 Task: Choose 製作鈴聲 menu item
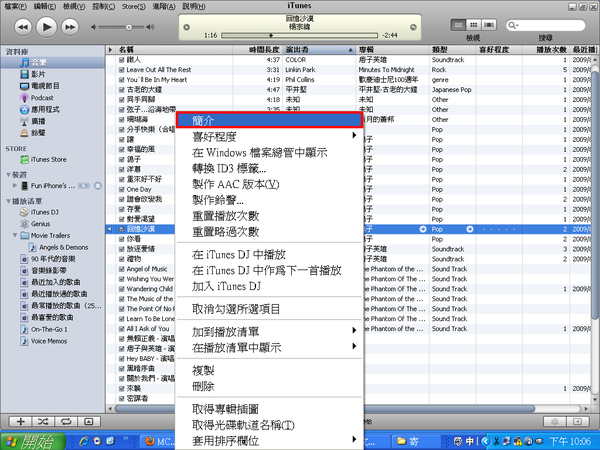click(269, 200)
